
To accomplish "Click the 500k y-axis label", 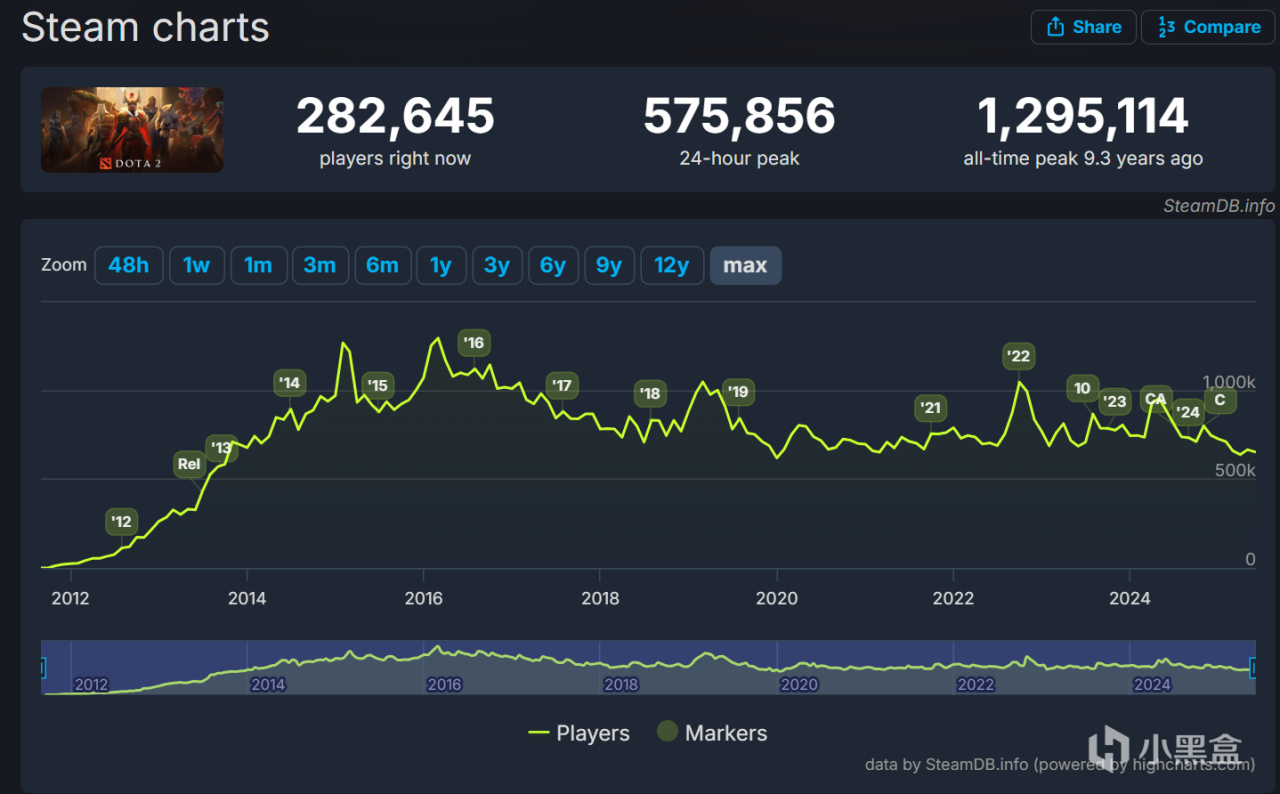I will point(1234,470).
